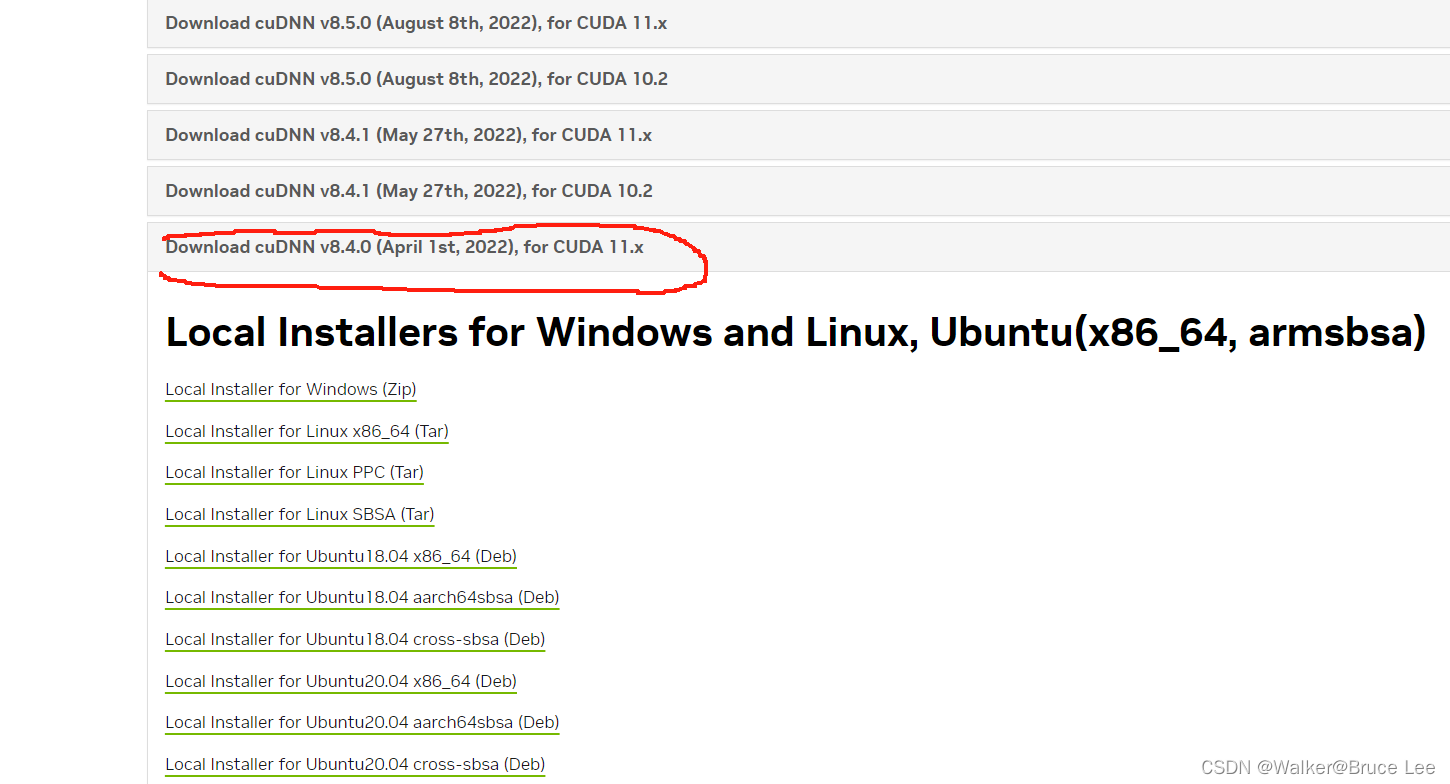The height and width of the screenshot is (784, 1450).
Task: Select the Local Installers for Windows and Linux heading
Action: (x=795, y=333)
